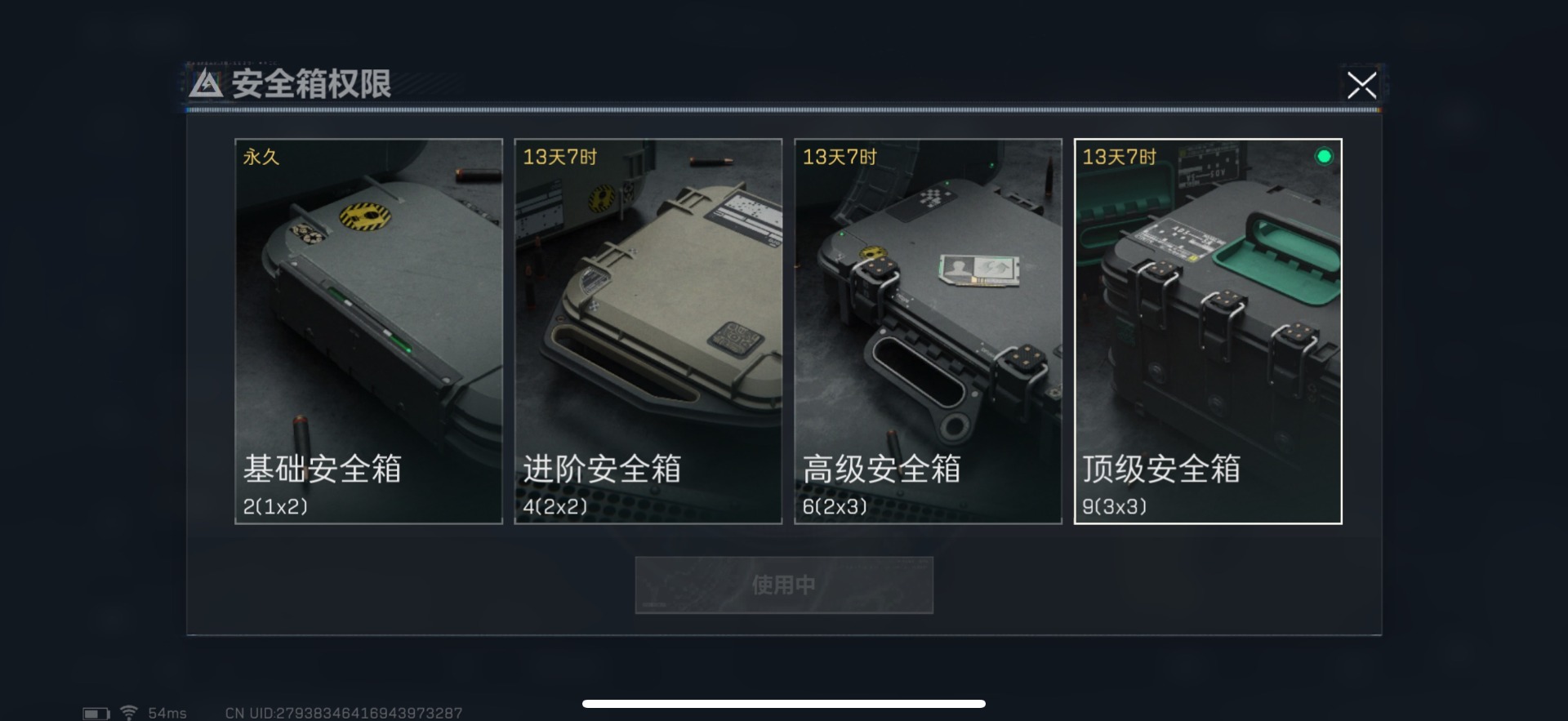Click the home indicator bar
The height and width of the screenshot is (721, 1568).
coord(784,703)
